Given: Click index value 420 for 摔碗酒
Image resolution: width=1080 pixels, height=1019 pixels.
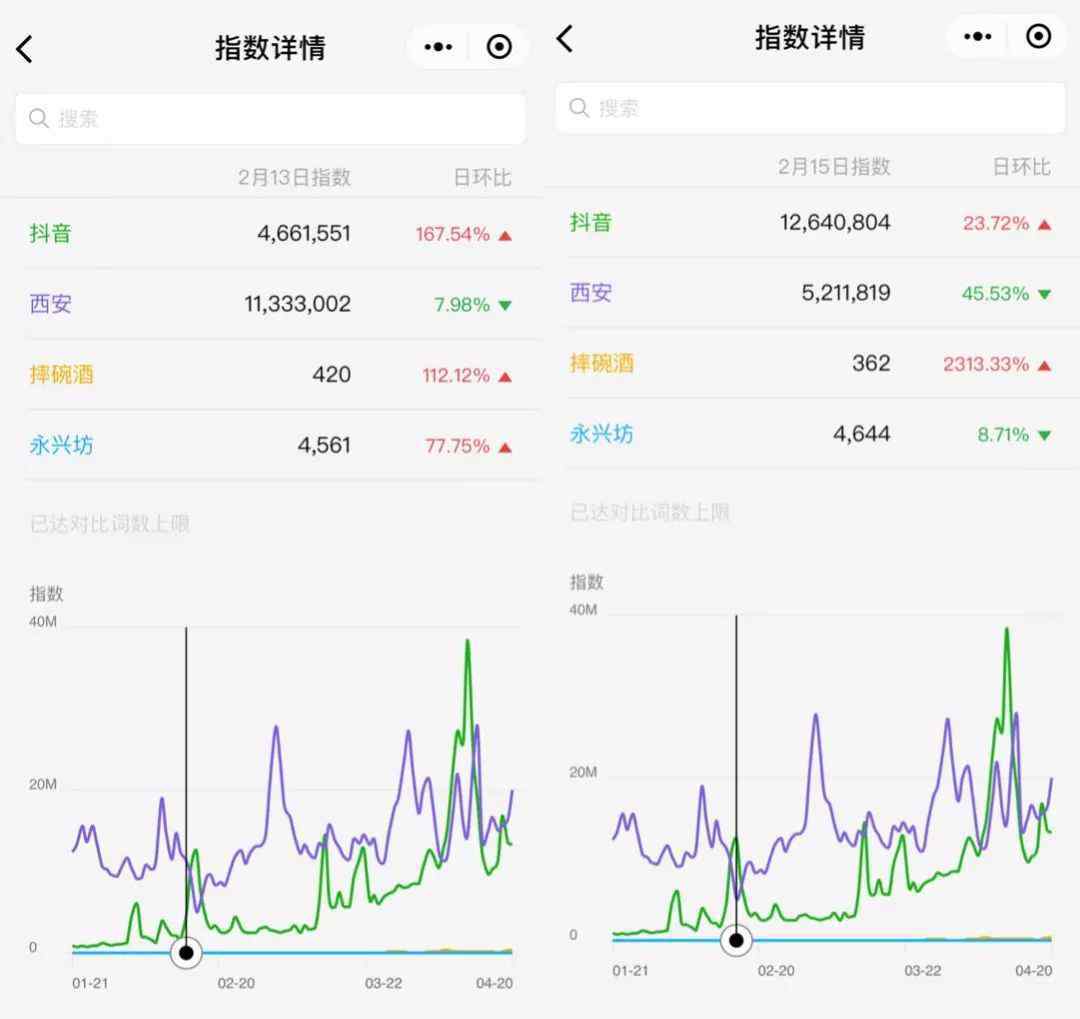Looking at the screenshot, I should (x=331, y=374).
